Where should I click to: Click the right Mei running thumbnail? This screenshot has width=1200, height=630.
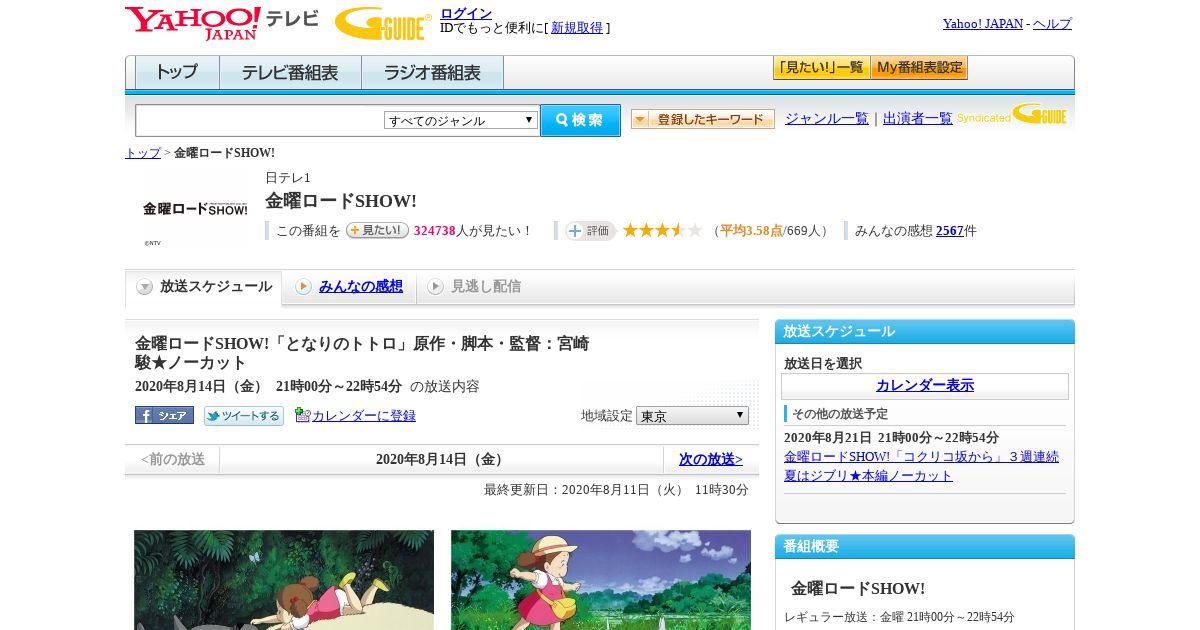(x=601, y=580)
